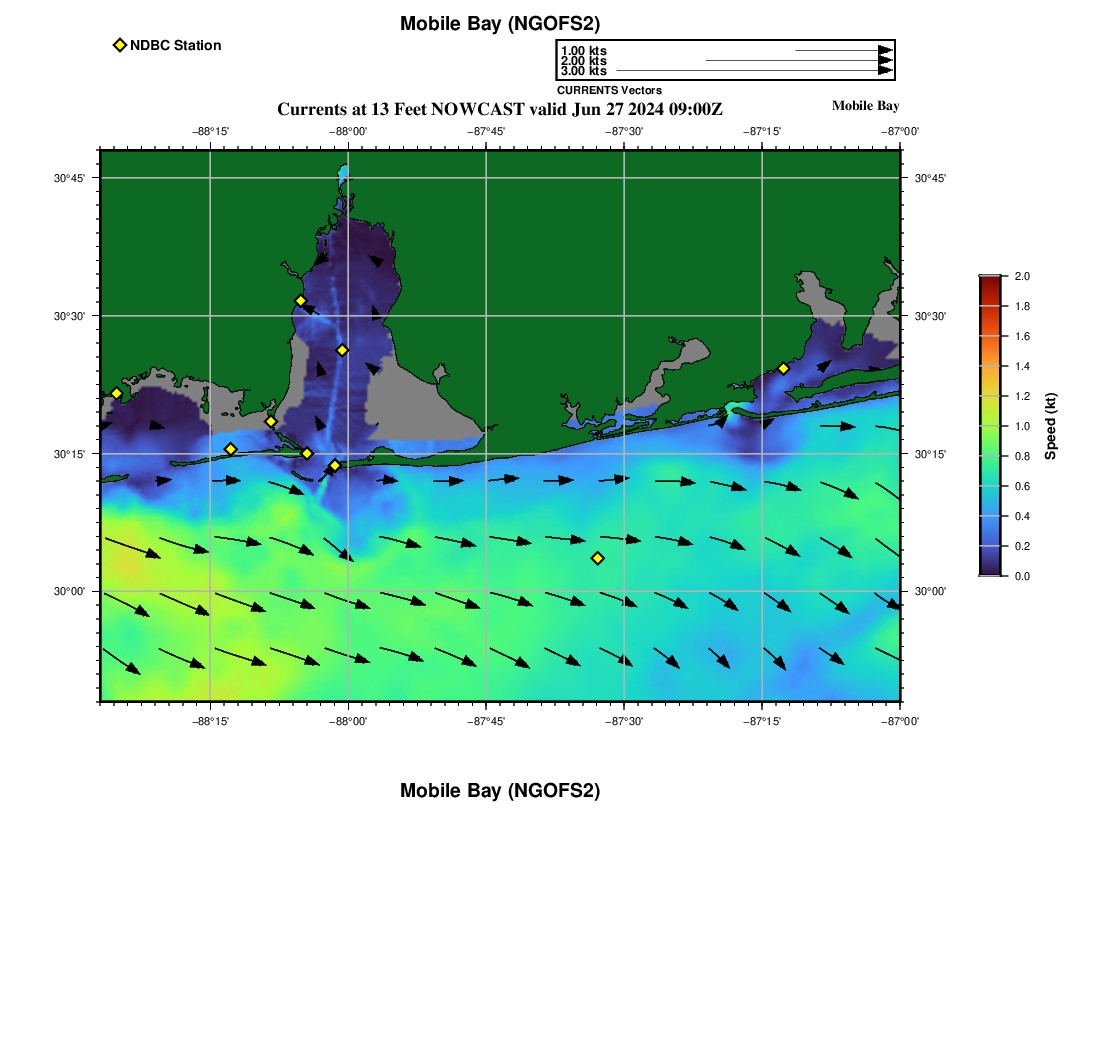The height and width of the screenshot is (1050, 1100).
Task: Click the station diamond north of Dauphin Island bridge
Action: pos(271,422)
